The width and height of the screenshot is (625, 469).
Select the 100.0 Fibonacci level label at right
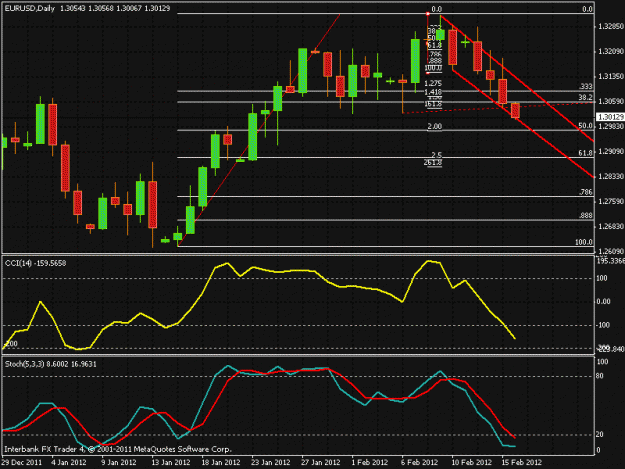pyautogui.click(x=584, y=242)
